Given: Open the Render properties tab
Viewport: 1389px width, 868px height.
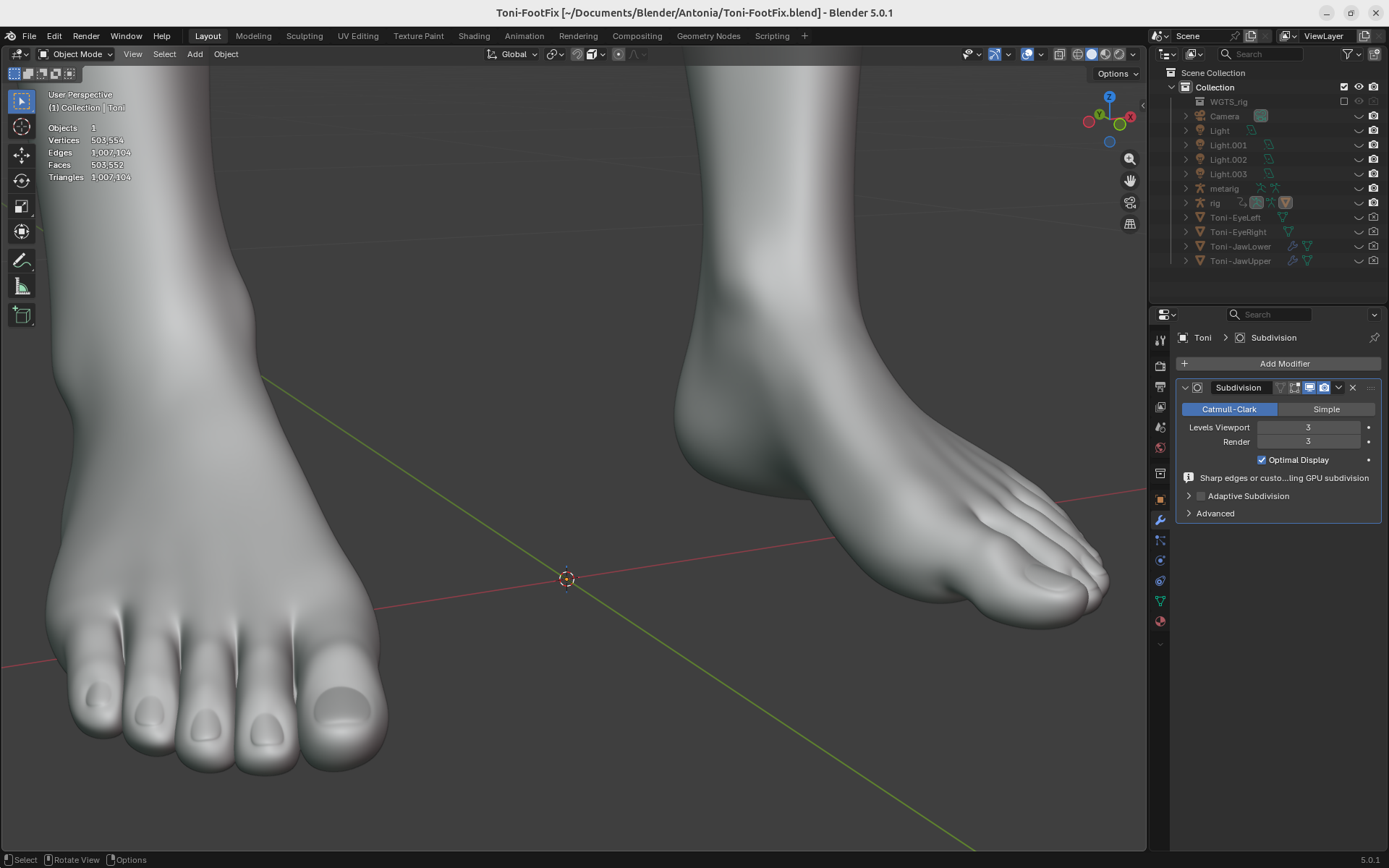Looking at the screenshot, I should (x=1160, y=367).
